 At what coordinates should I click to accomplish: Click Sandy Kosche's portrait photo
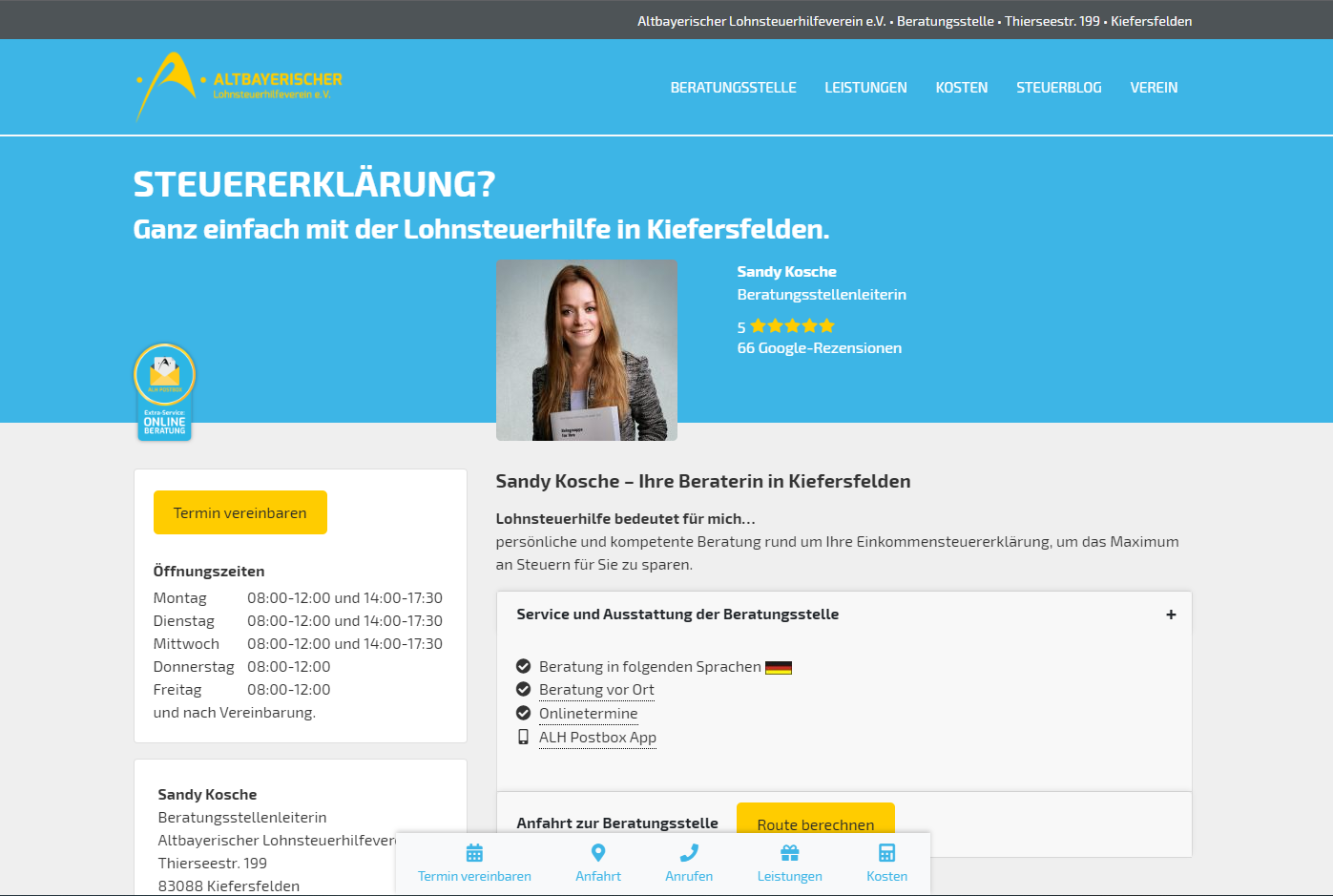pos(587,350)
